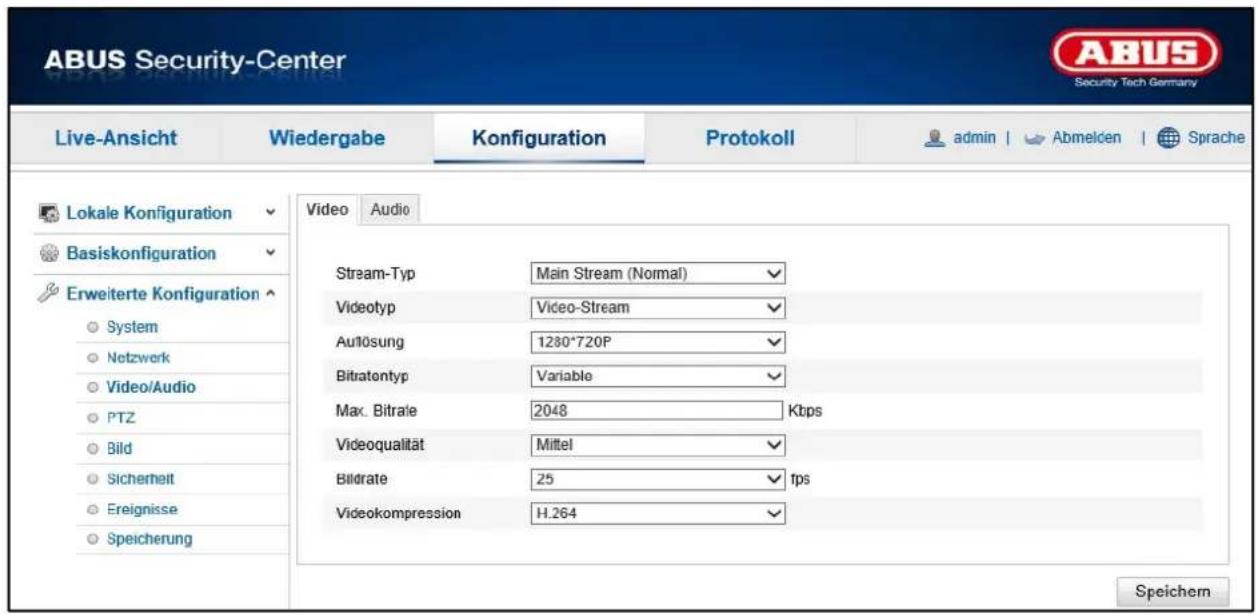This screenshot has width=1257, height=614.
Task: Open the Auflösung dropdown
Action: (x=657, y=342)
